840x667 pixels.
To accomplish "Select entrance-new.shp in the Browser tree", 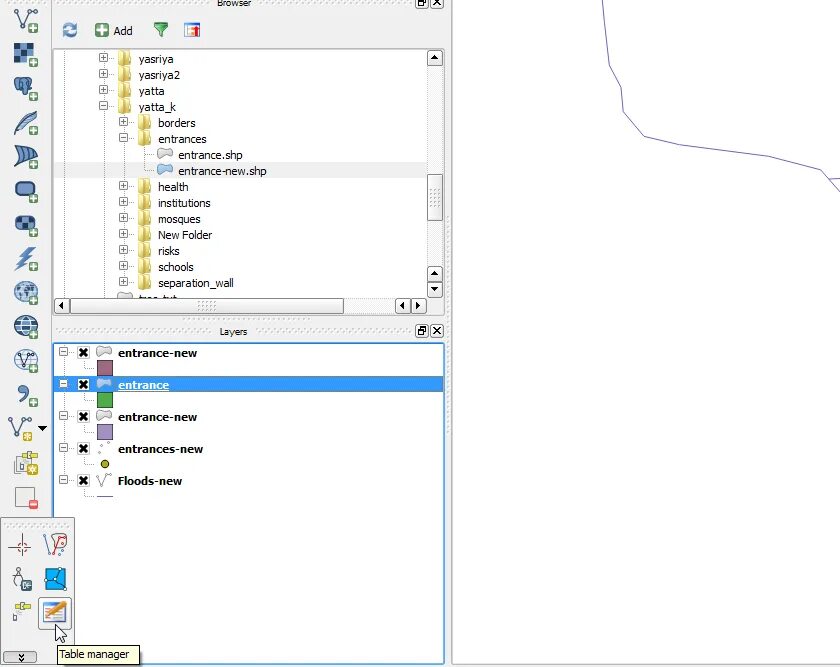I will [x=222, y=171].
